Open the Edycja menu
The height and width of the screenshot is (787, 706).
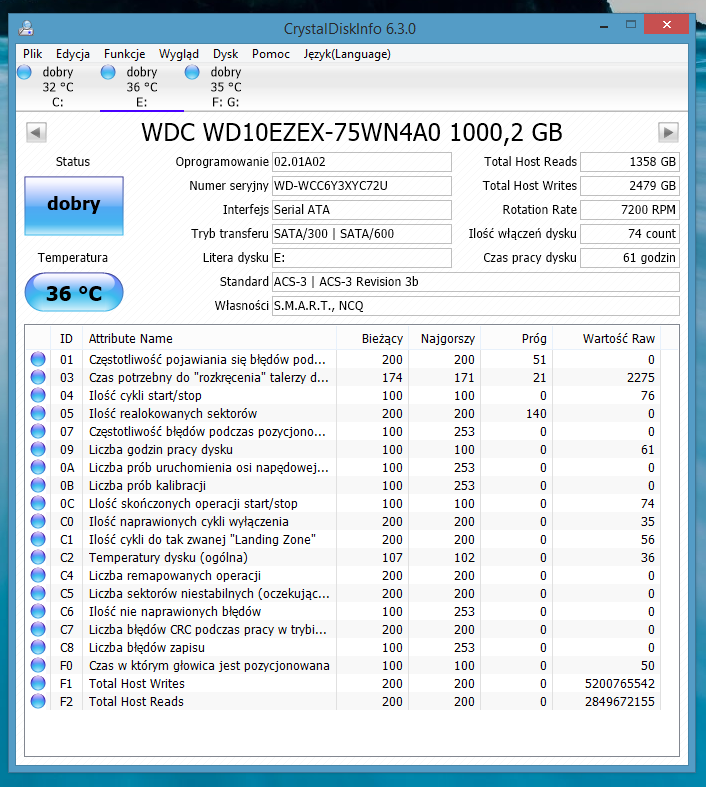pyautogui.click(x=73, y=54)
